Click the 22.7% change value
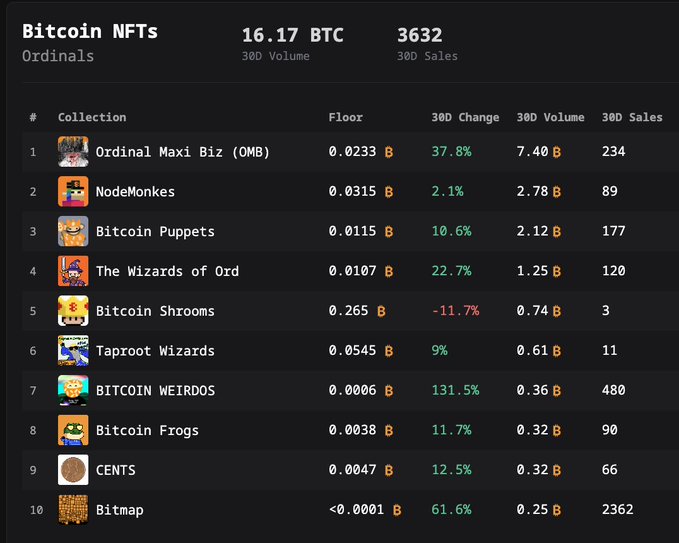This screenshot has width=679, height=543. 451,271
